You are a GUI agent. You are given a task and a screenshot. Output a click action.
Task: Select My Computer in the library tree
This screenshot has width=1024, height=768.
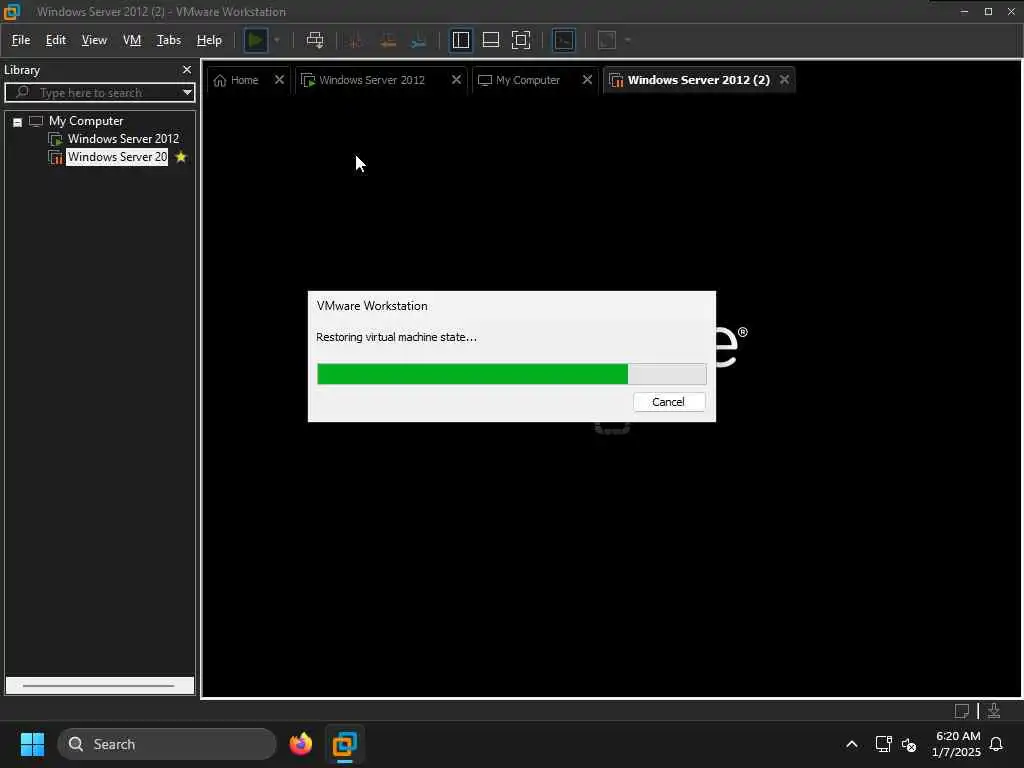(86, 121)
